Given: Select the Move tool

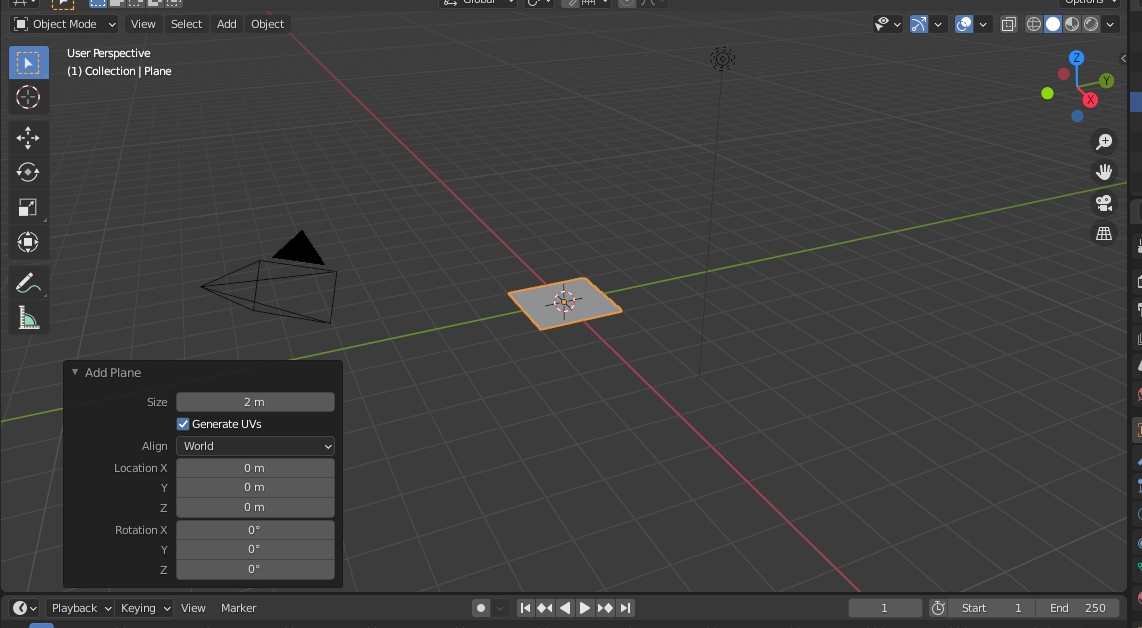Looking at the screenshot, I should click(x=28, y=138).
